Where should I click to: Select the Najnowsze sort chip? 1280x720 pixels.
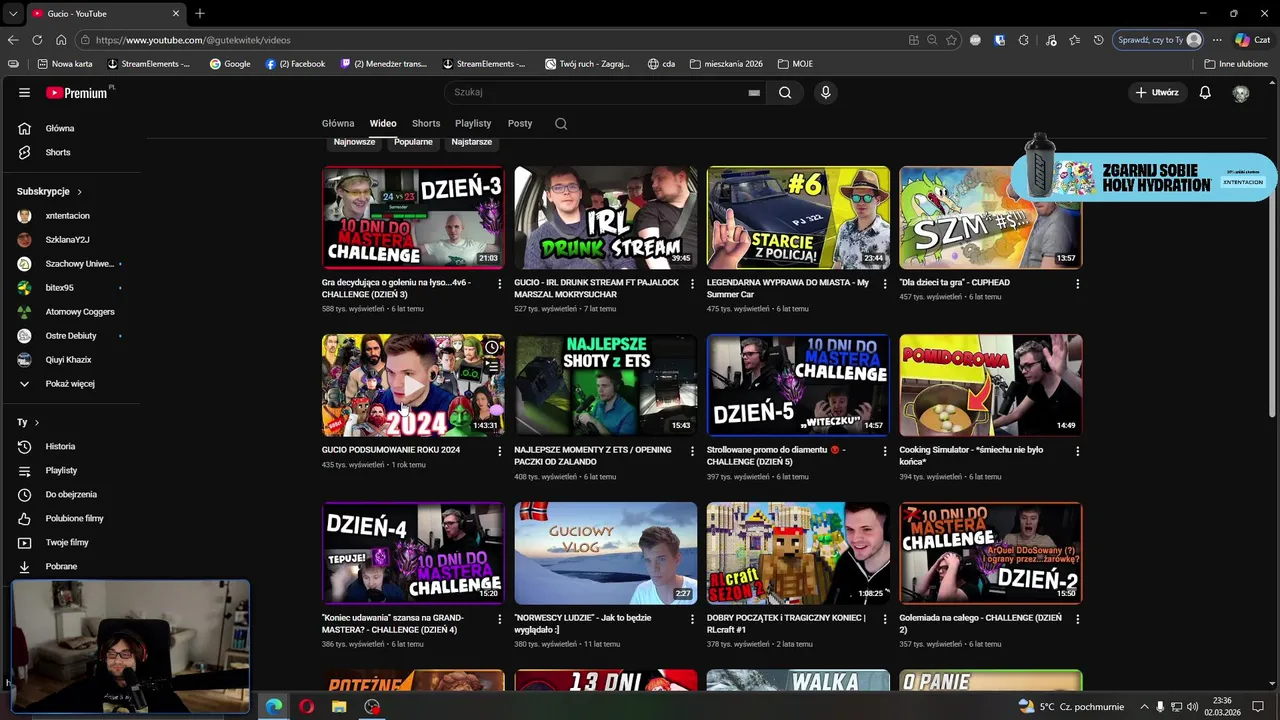click(354, 142)
